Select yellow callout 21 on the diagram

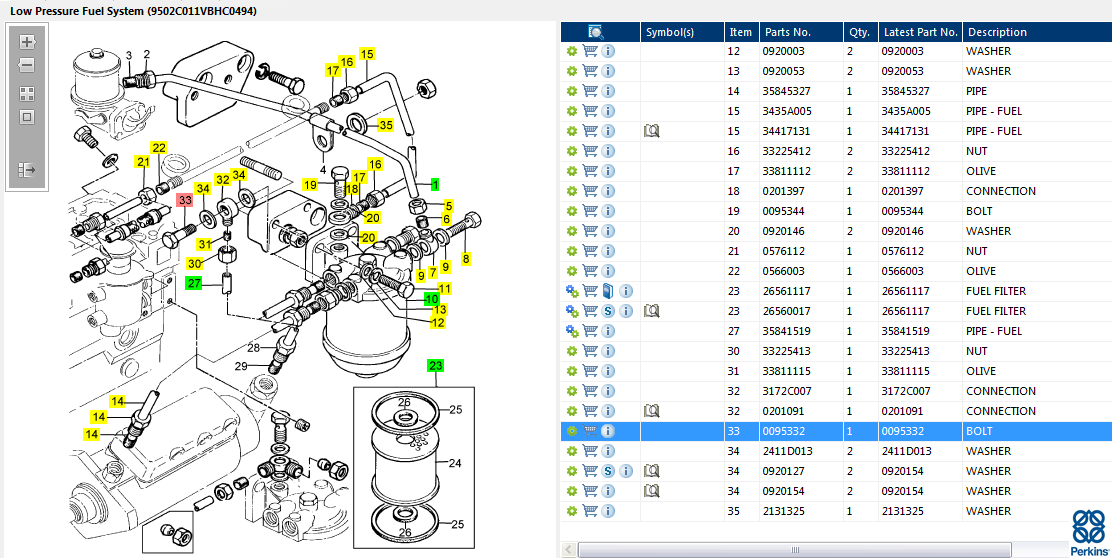[x=143, y=162]
